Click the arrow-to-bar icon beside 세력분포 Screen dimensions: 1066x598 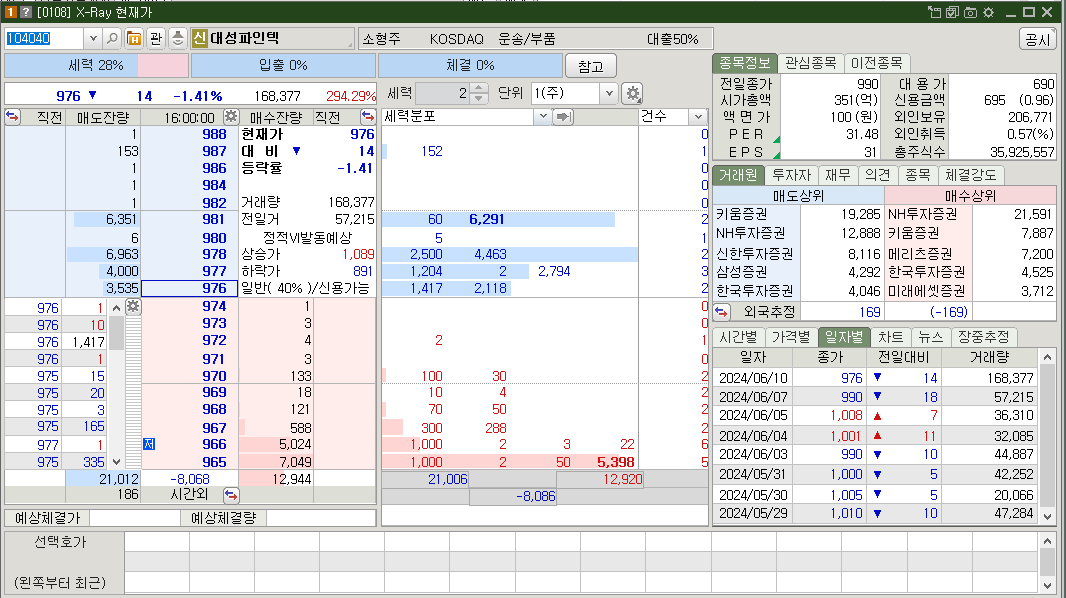click(563, 117)
